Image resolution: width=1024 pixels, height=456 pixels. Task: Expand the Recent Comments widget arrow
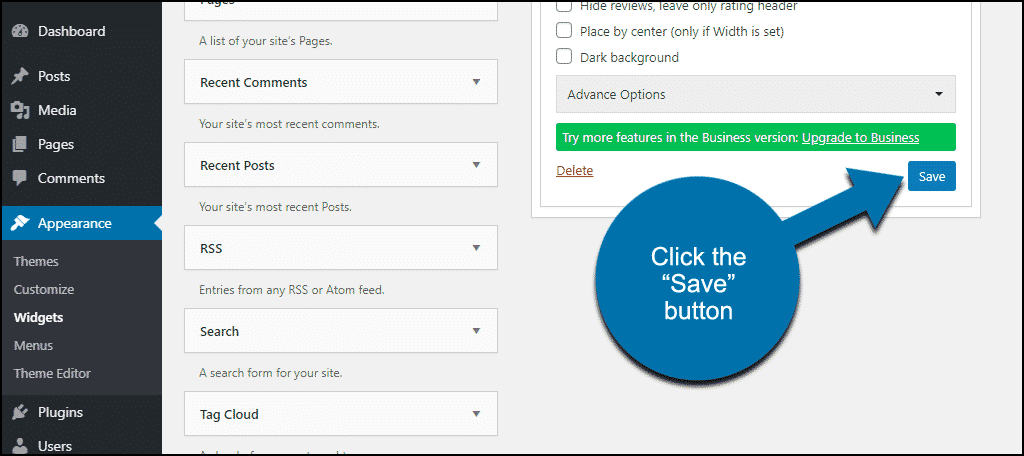pos(476,82)
